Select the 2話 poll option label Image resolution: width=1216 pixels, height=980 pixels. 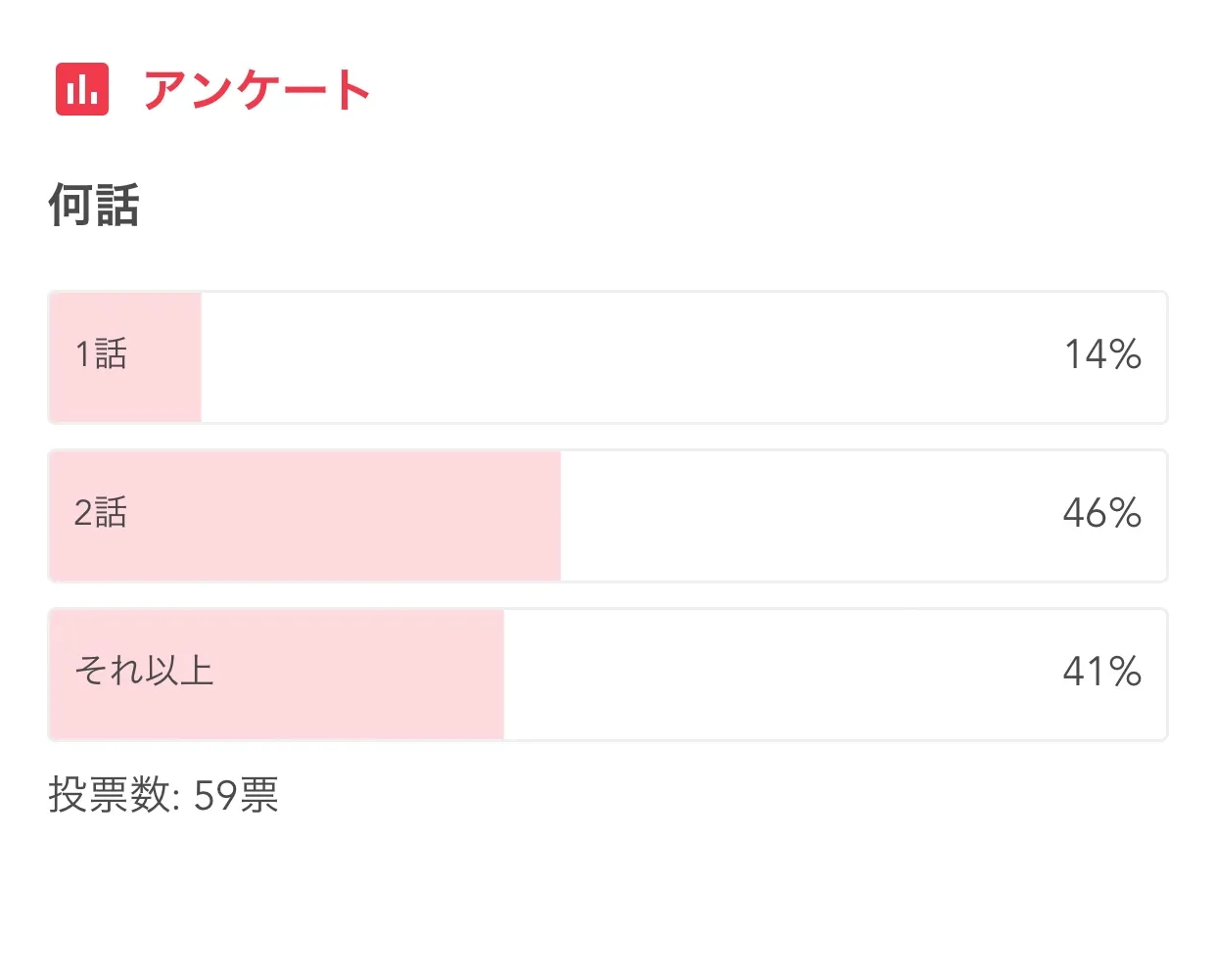pyautogui.click(x=101, y=513)
